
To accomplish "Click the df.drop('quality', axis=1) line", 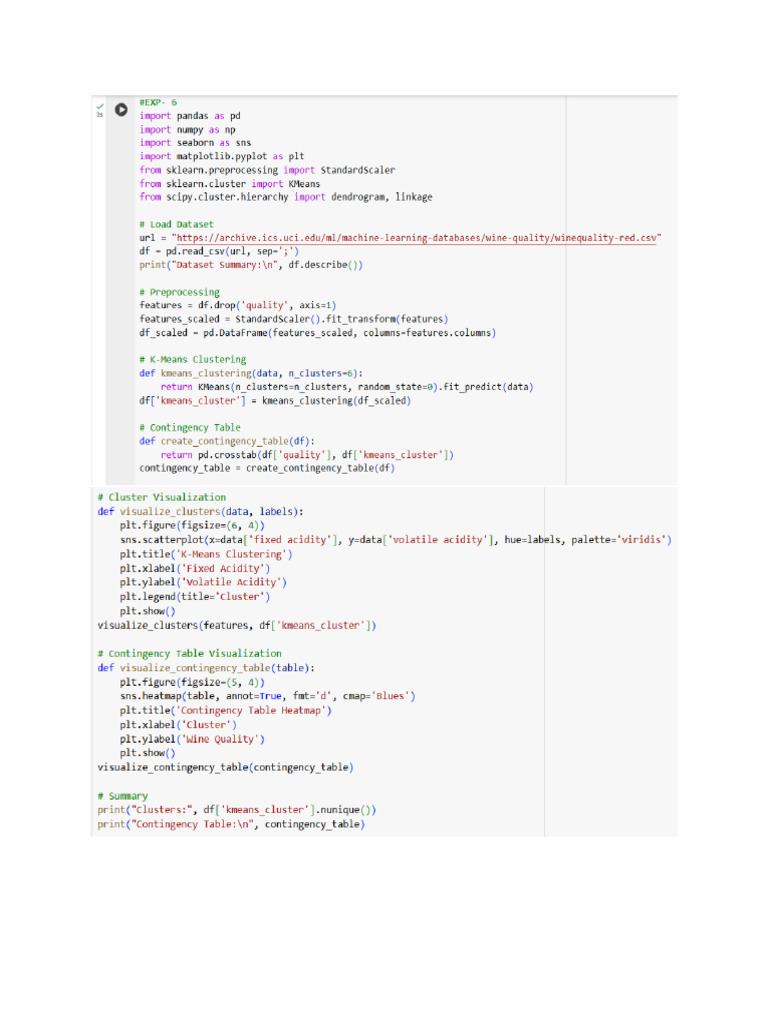I will coord(238,305).
